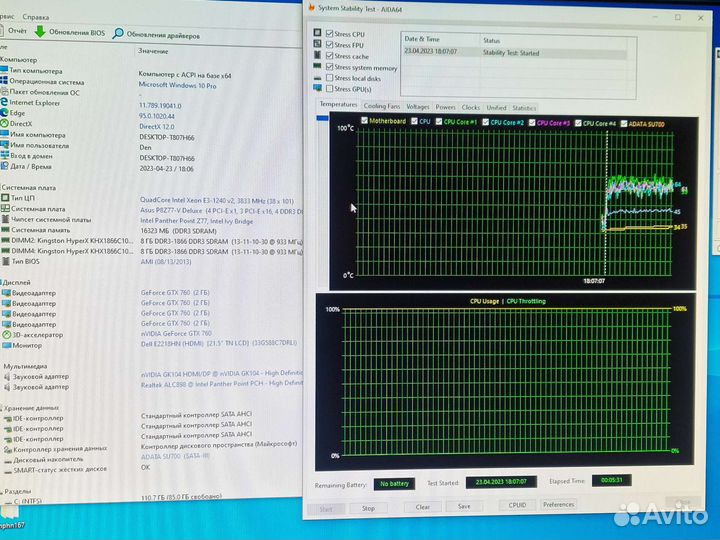The height and width of the screenshot is (540, 720).
Task: Open the Preferences button
Action: [x=558, y=504]
